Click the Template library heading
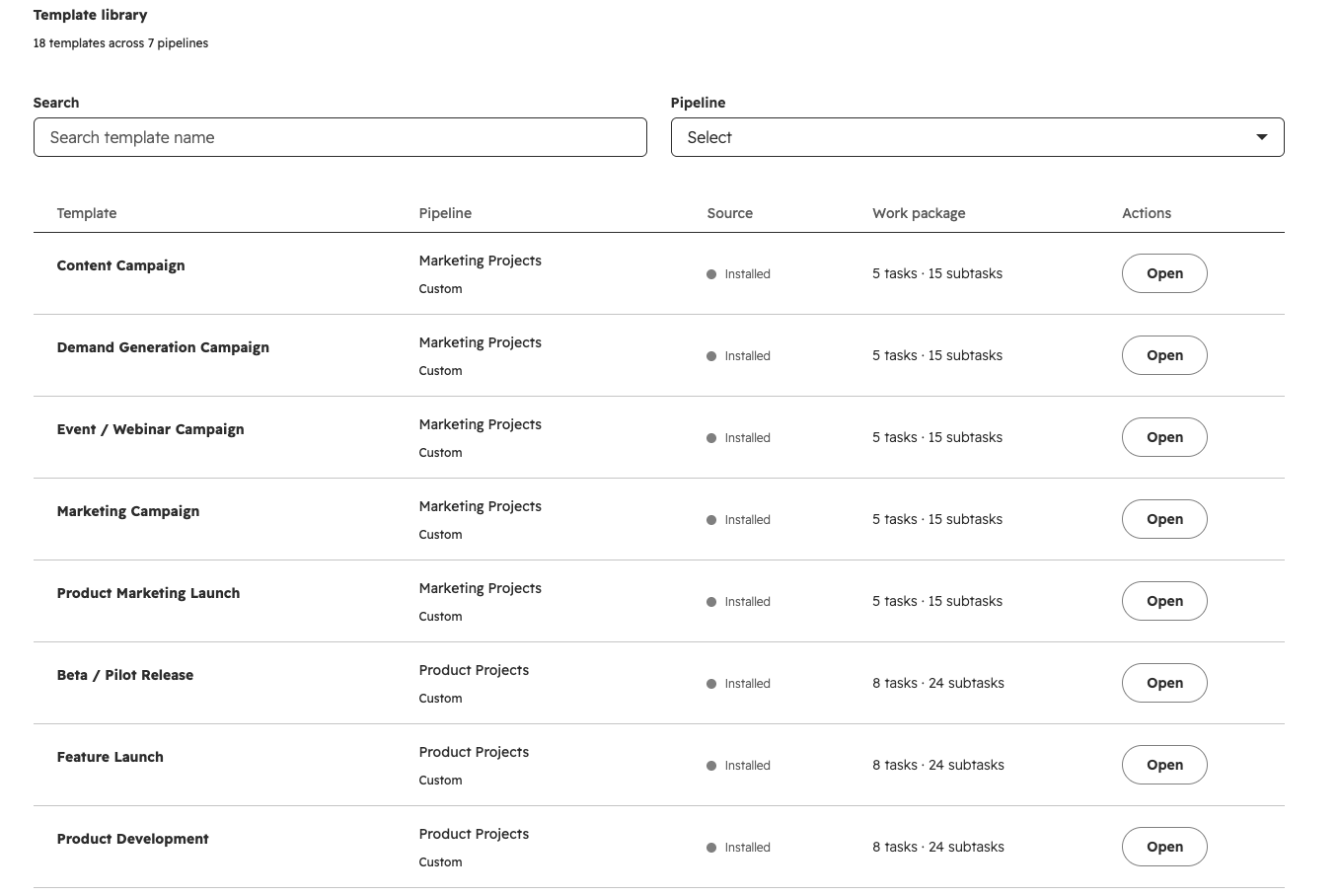 click(90, 15)
